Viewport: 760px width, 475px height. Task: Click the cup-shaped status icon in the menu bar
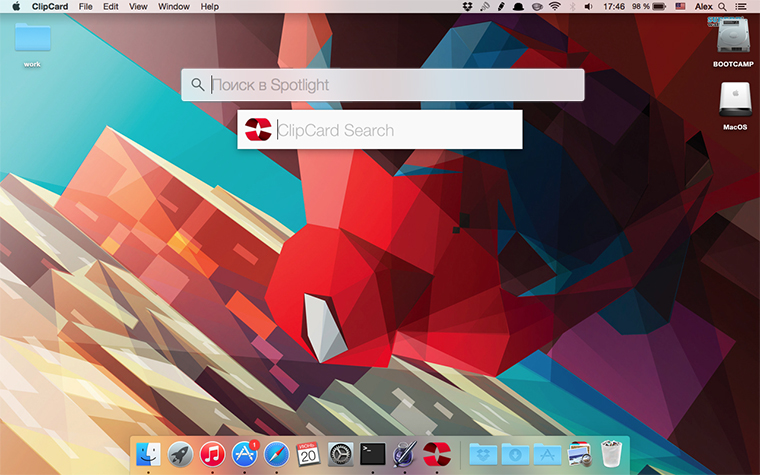537,6
